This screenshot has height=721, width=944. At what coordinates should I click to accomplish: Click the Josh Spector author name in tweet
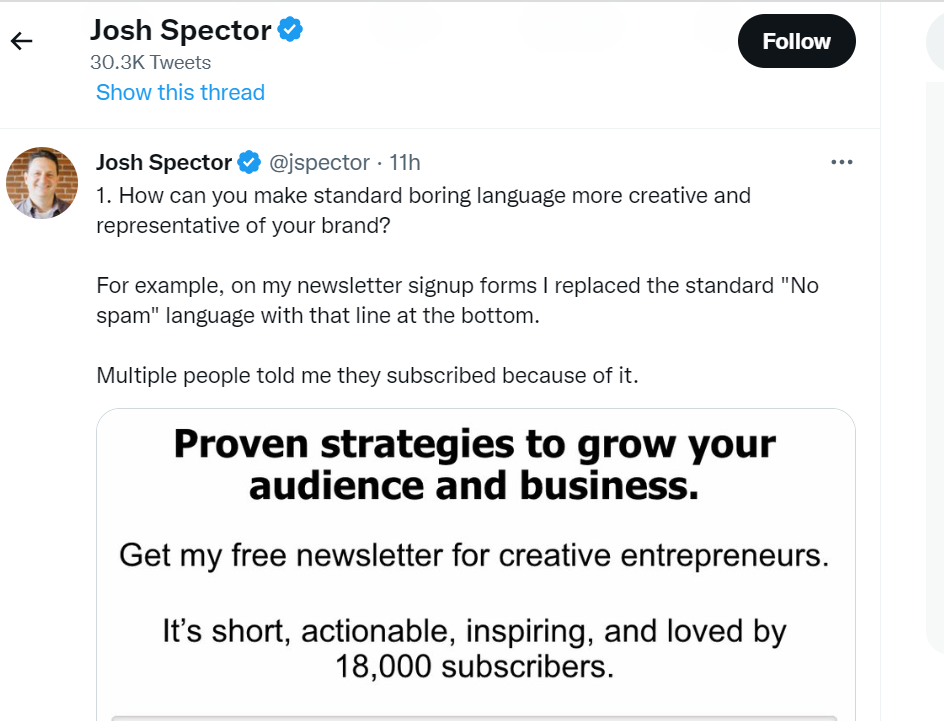coord(164,162)
